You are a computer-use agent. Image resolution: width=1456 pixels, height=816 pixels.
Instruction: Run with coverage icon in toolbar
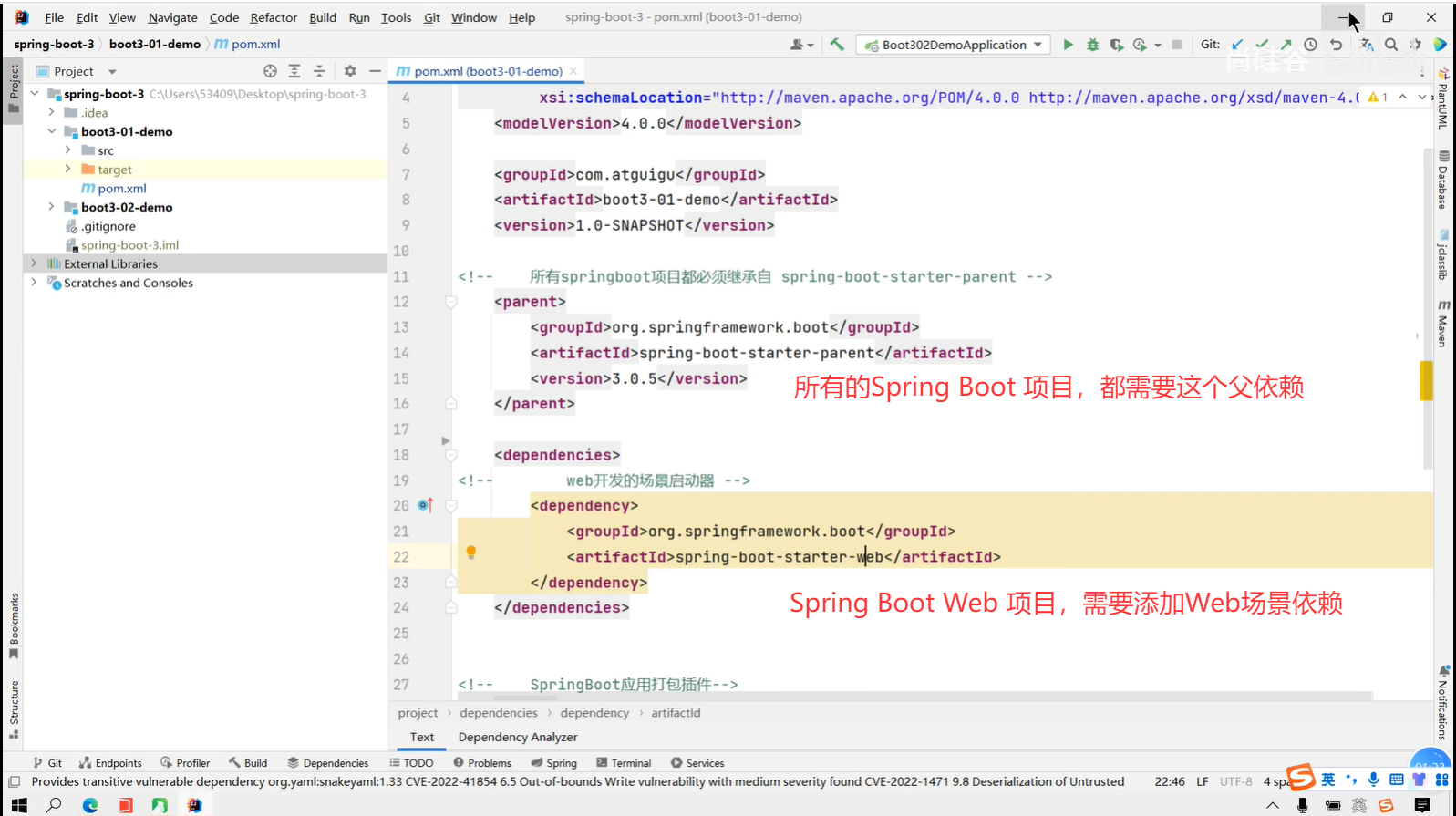(x=1116, y=45)
